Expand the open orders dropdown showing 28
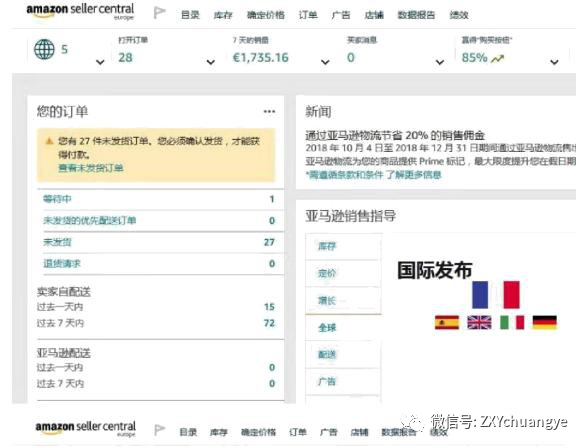The image size is (586, 448). point(211,62)
